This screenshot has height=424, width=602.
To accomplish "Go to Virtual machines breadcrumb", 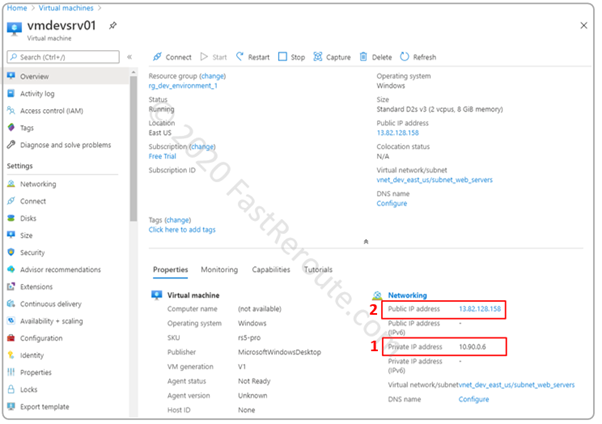I will [x=66, y=8].
